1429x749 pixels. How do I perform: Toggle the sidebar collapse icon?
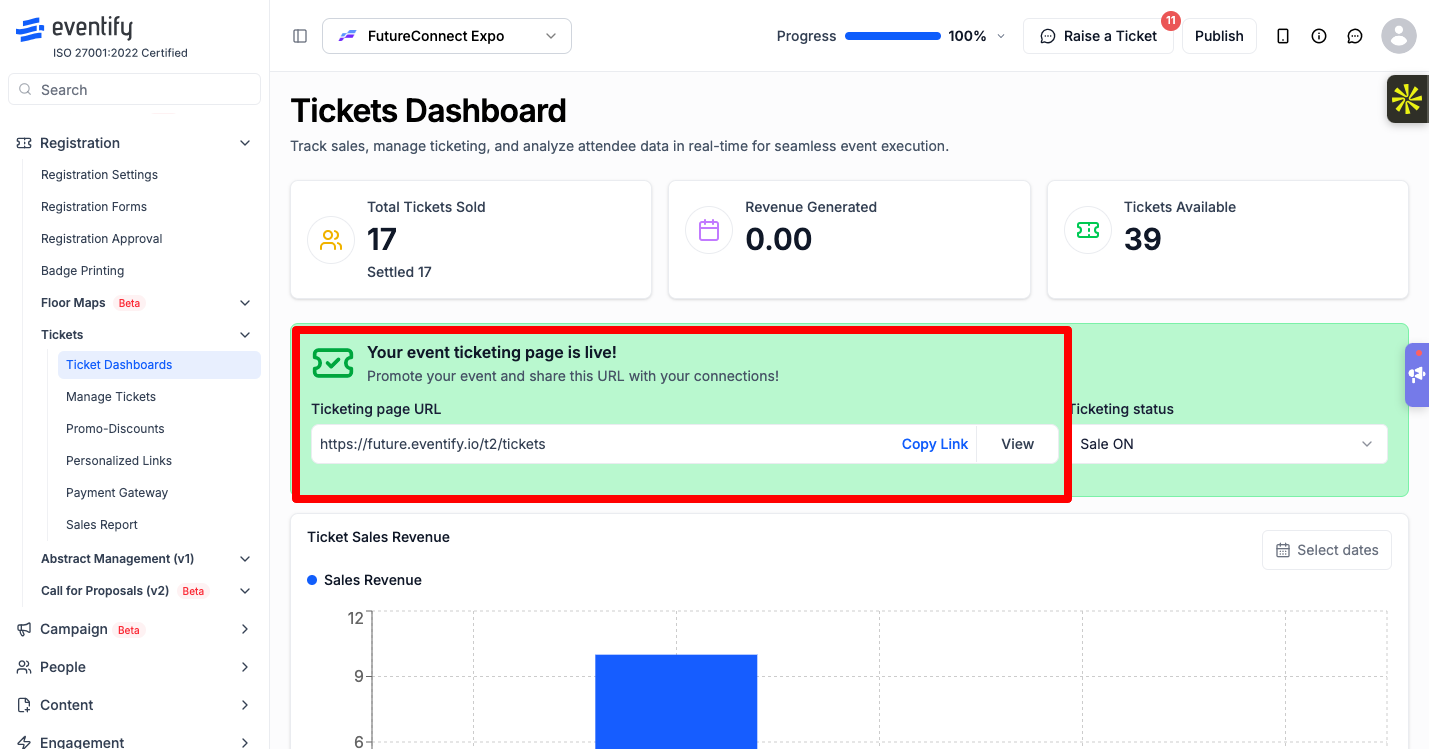[300, 36]
